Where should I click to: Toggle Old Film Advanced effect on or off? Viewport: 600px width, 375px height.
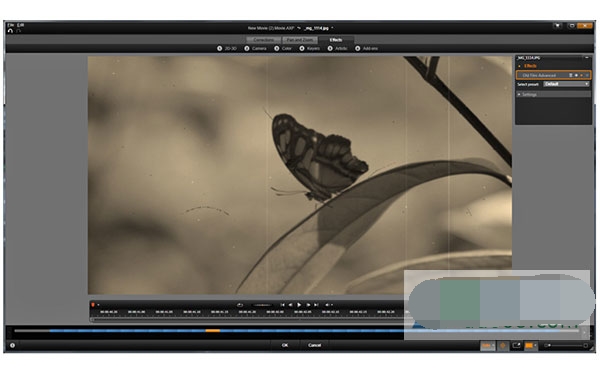pos(576,75)
